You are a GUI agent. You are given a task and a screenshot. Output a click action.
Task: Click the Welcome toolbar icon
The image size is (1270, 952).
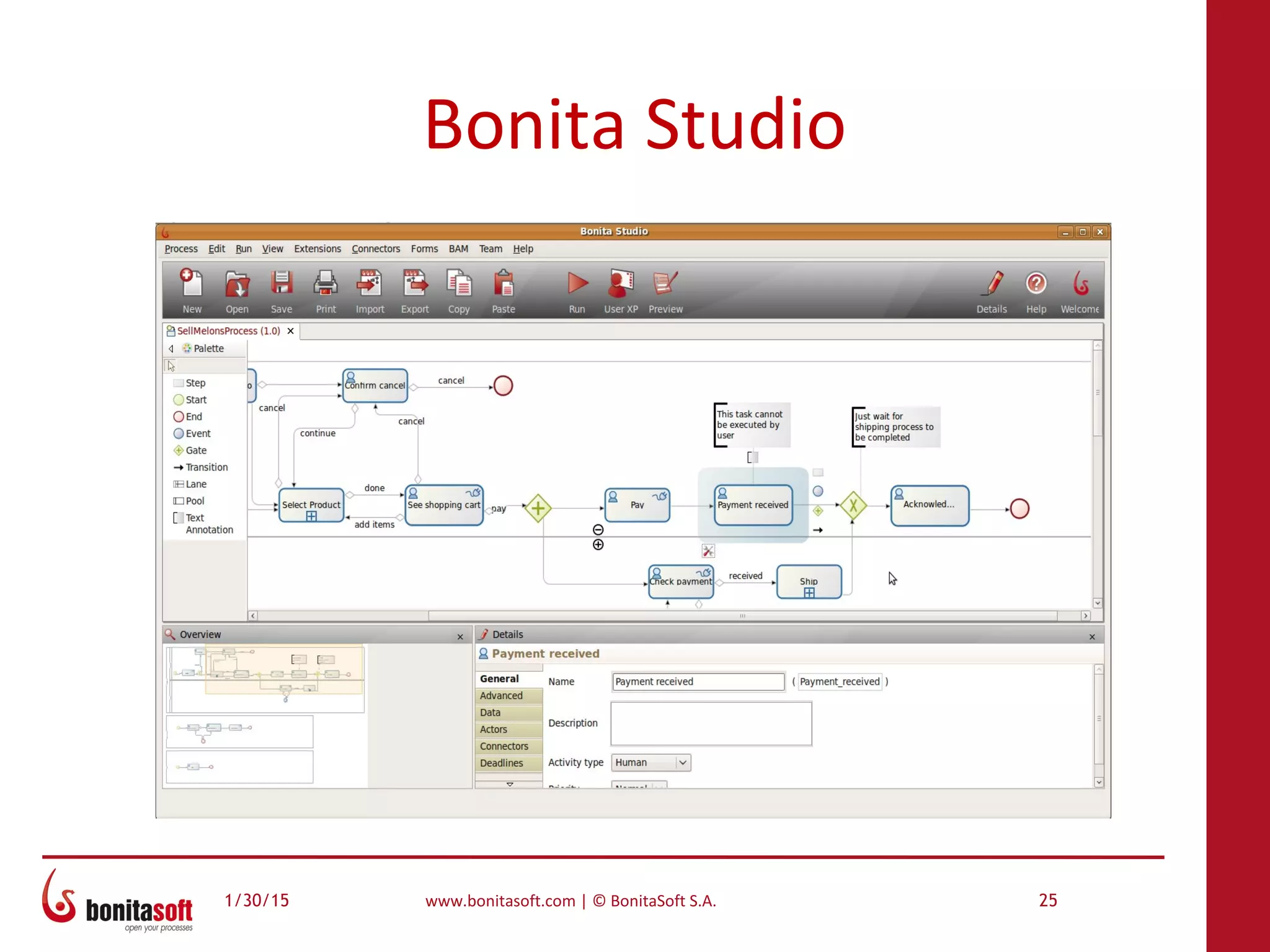pyautogui.click(x=1080, y=285)
